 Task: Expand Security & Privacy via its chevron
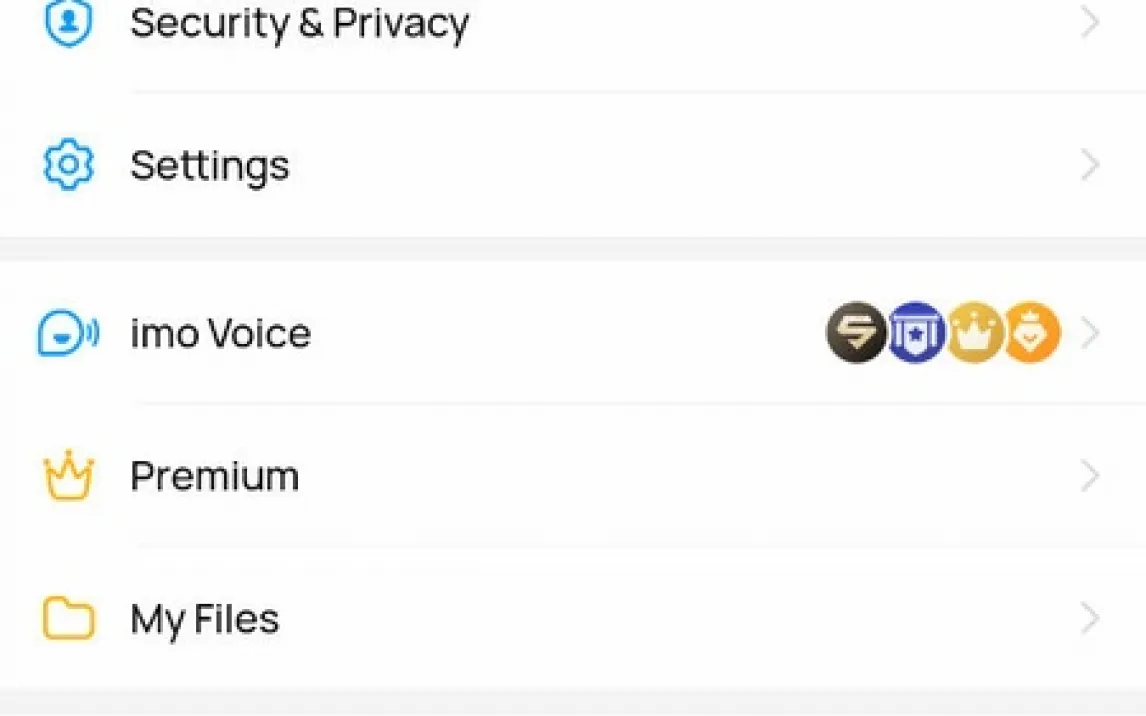click(1090, 22)
